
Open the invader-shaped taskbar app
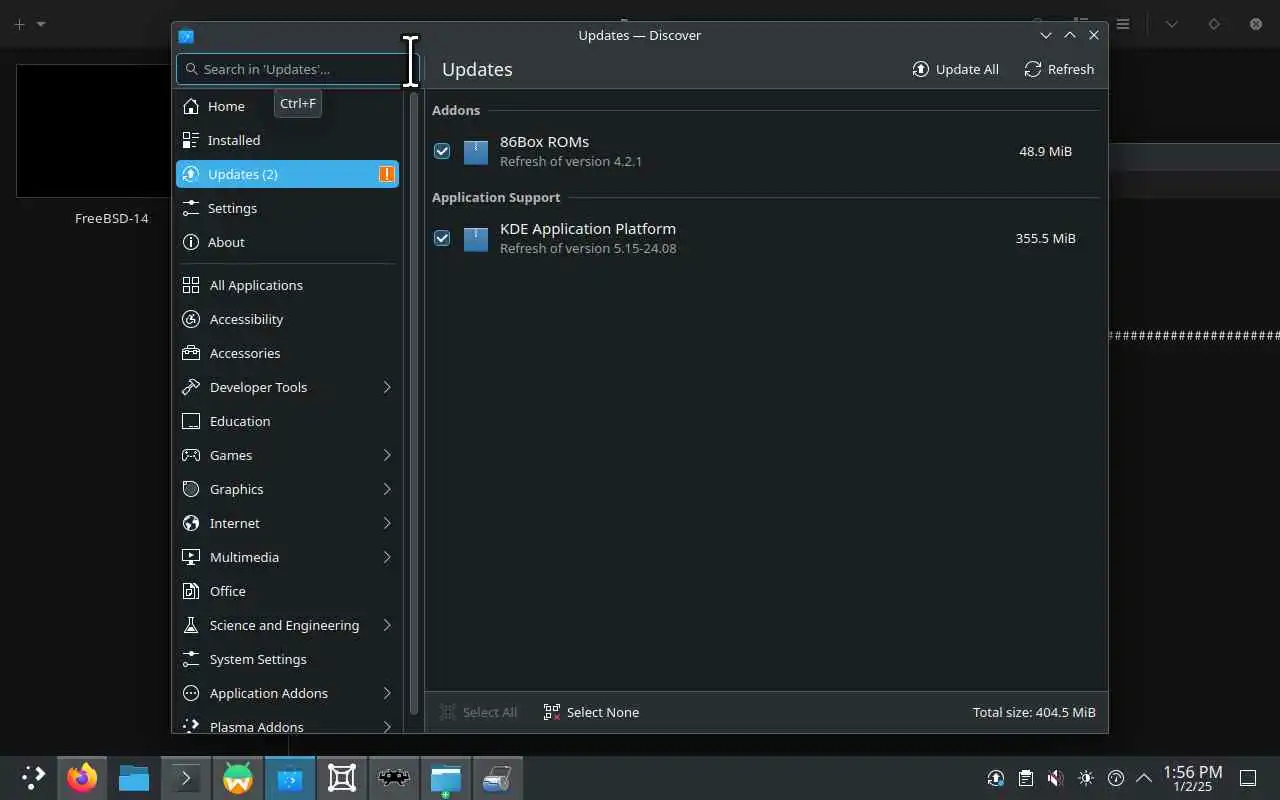point(394,777)
